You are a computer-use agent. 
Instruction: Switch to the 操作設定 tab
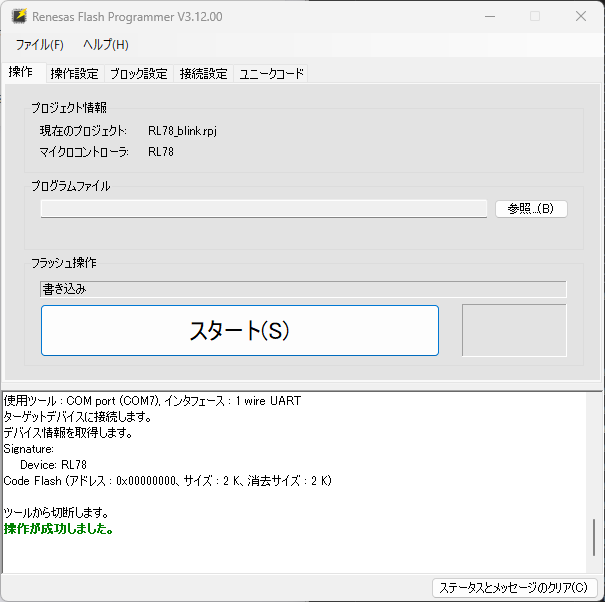(74, 73)
